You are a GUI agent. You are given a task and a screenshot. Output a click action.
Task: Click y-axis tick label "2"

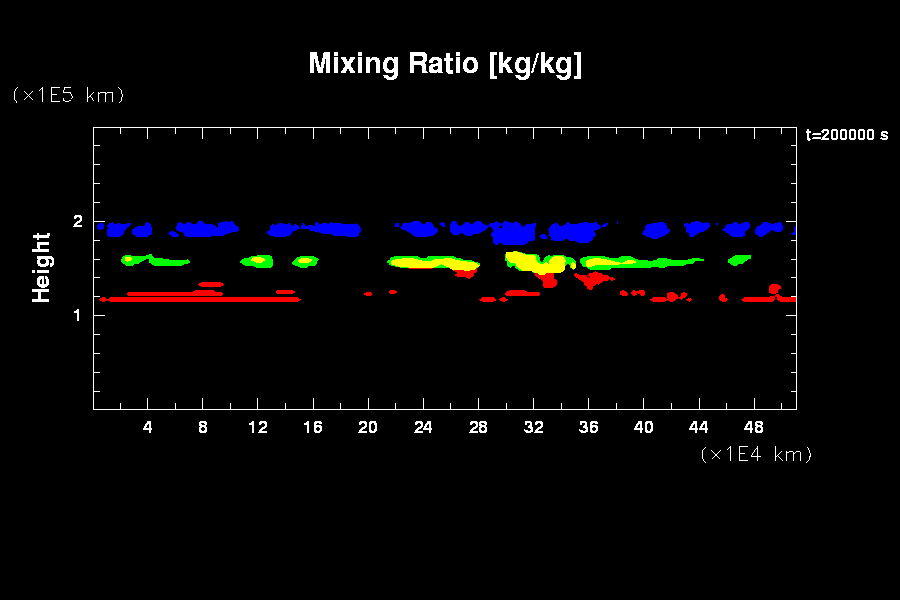(78, 222)
